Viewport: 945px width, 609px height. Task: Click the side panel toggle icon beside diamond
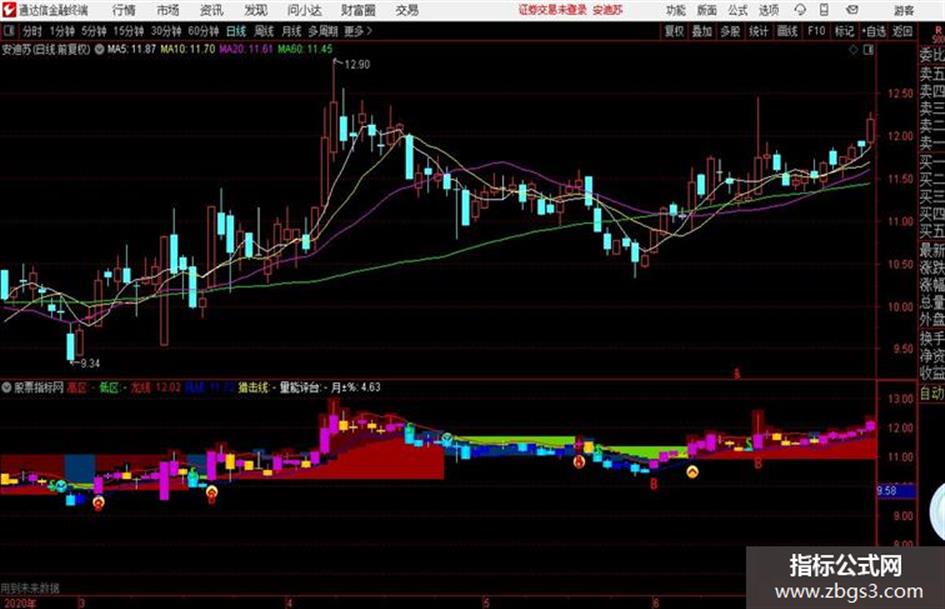[868, 51]
